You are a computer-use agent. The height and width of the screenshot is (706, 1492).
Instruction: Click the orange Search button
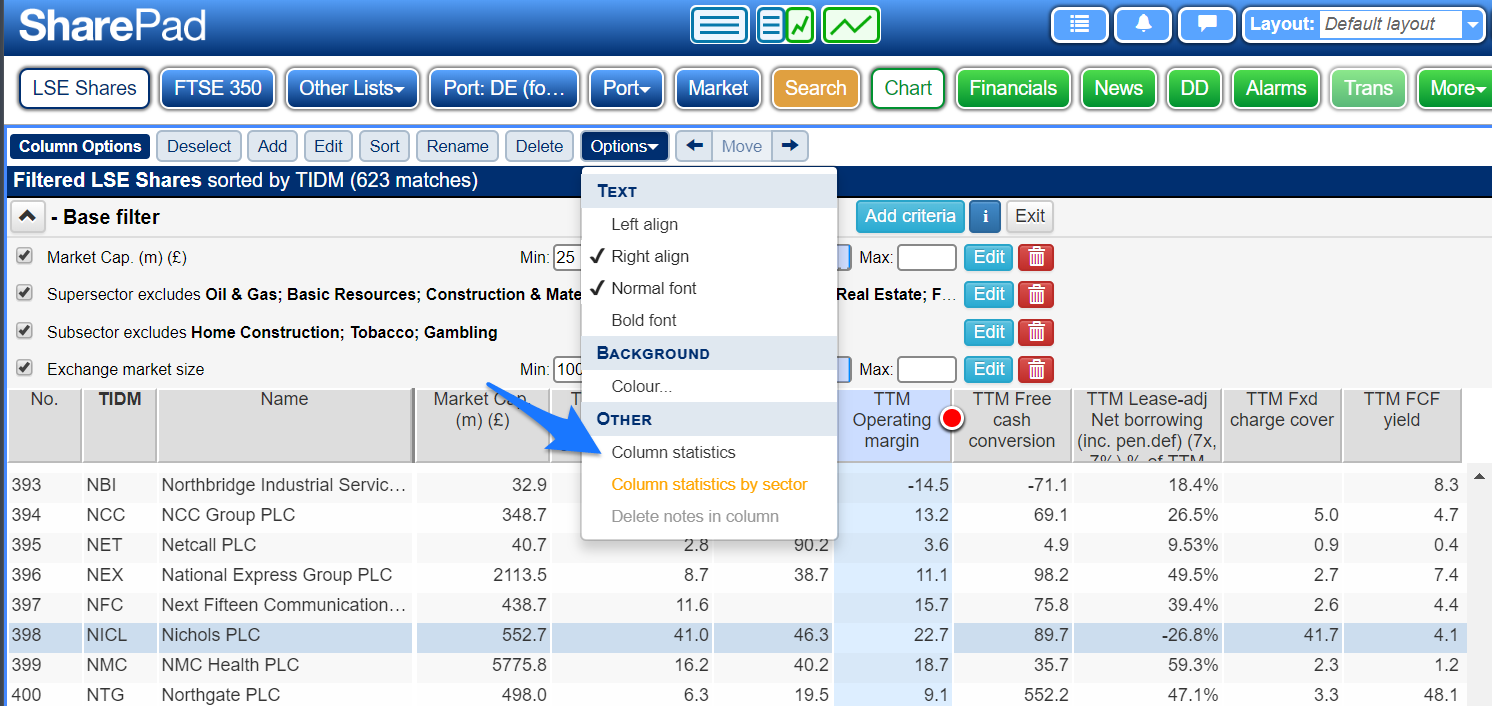816,88
